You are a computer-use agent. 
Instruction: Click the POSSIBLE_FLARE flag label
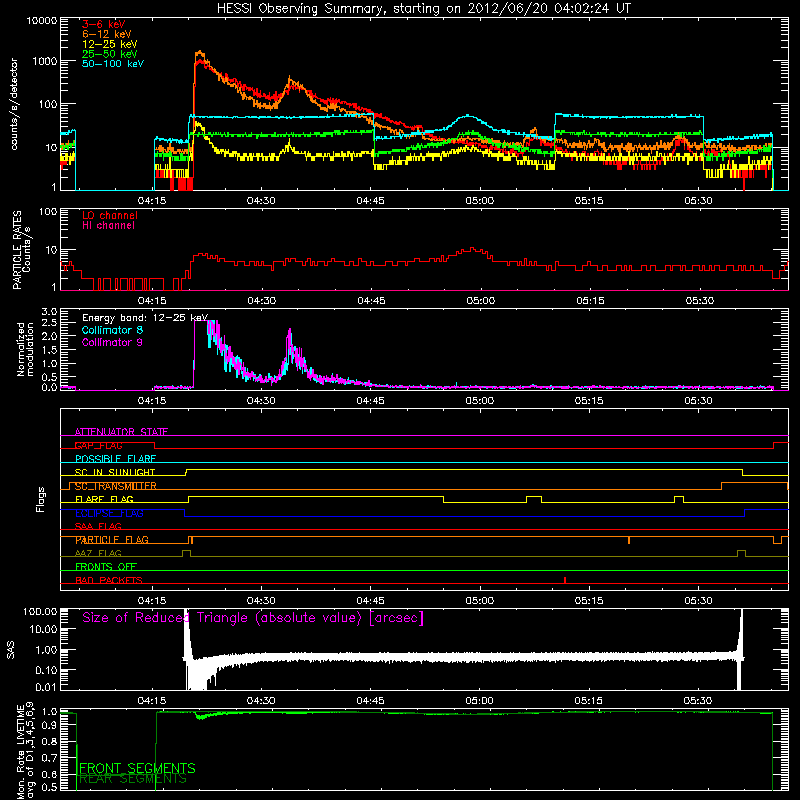coord(115,459)
